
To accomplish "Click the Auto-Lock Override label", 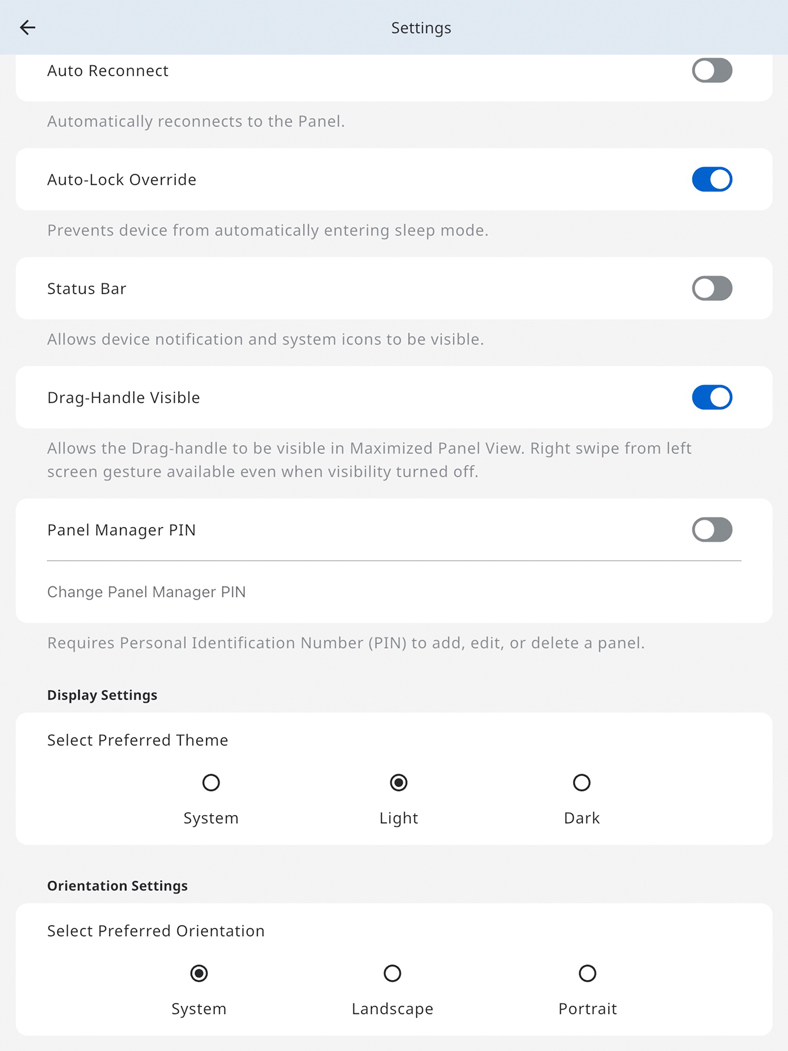I will pyautogui.click(x=121, y=180).
